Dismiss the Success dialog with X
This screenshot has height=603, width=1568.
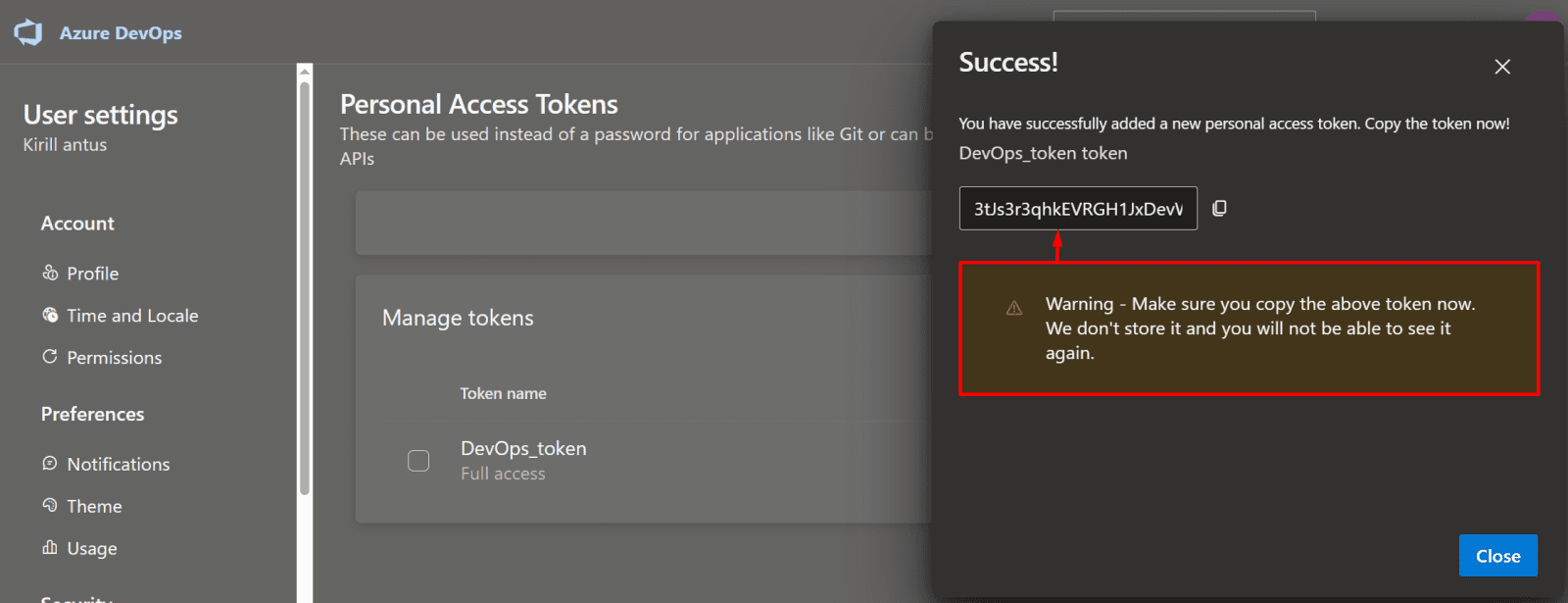(1501, 67)
